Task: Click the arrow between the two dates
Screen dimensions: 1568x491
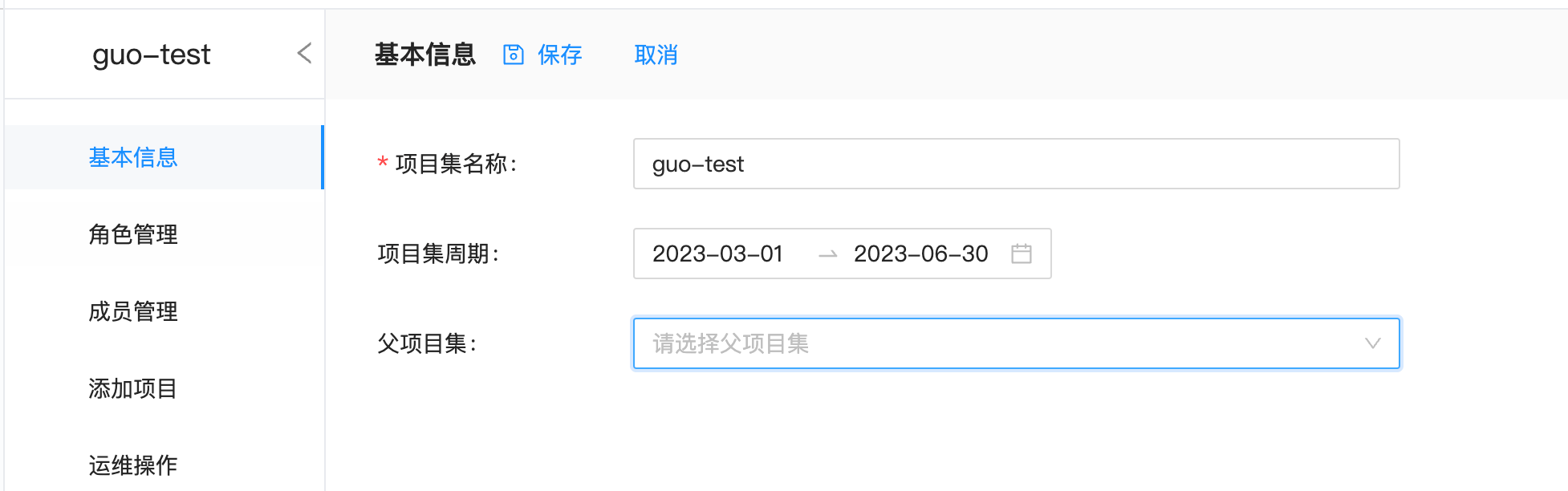Action: click(x=827, y=254)
